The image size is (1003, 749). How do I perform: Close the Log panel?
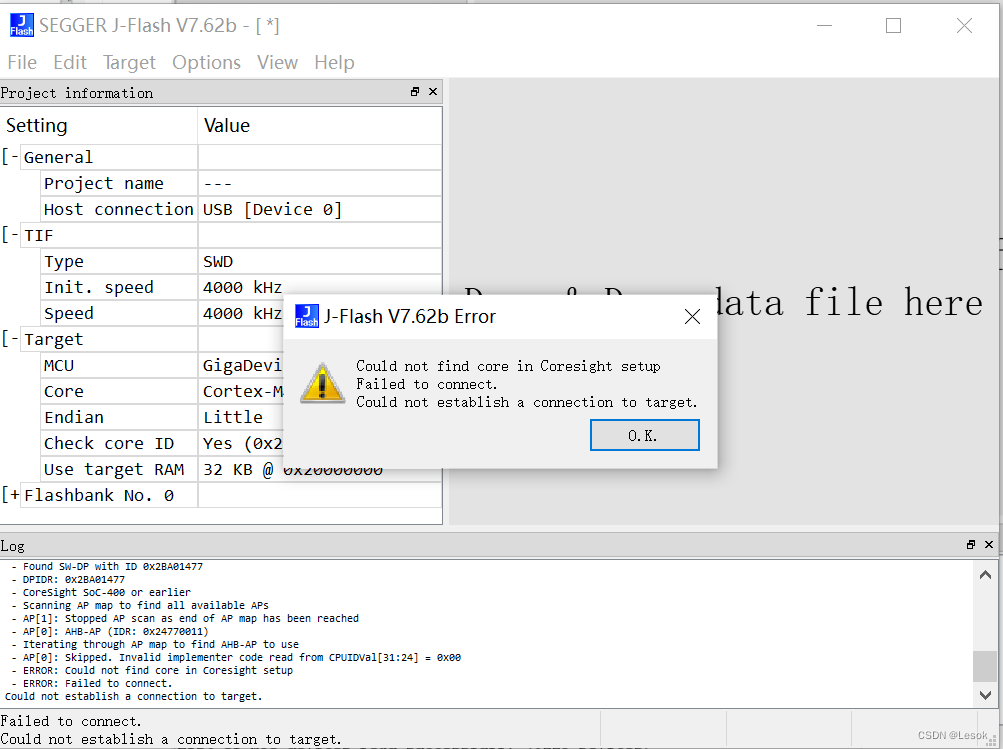coord(989,544)
